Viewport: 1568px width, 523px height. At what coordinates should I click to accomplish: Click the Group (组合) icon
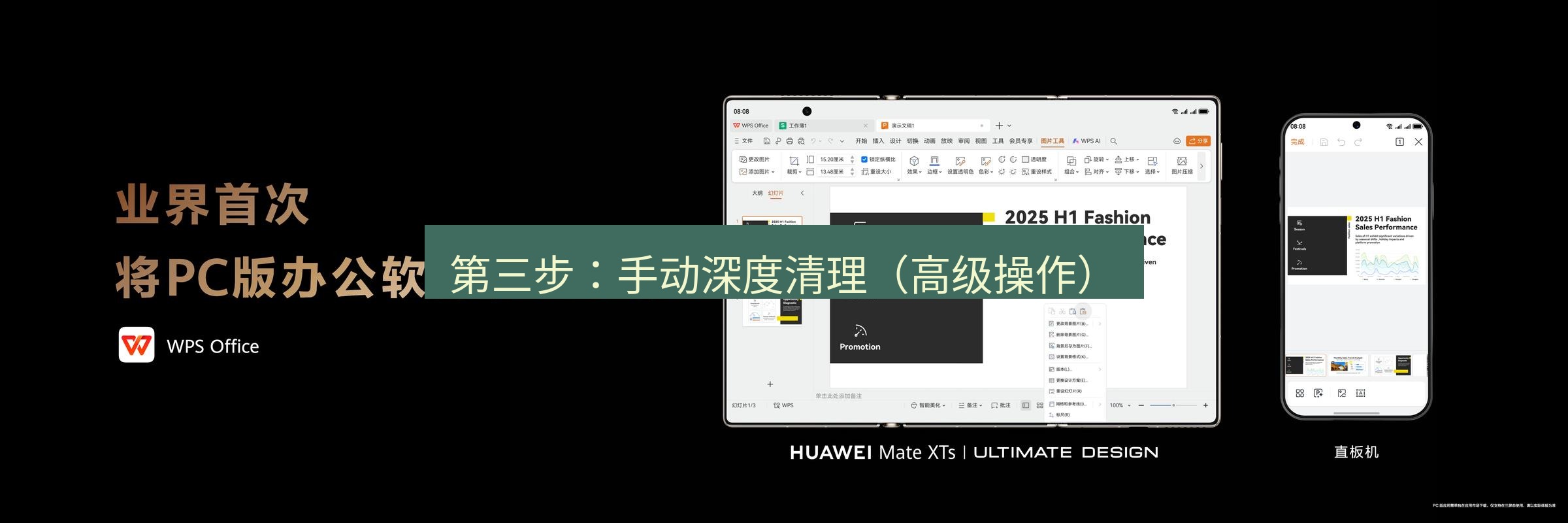1071,161
